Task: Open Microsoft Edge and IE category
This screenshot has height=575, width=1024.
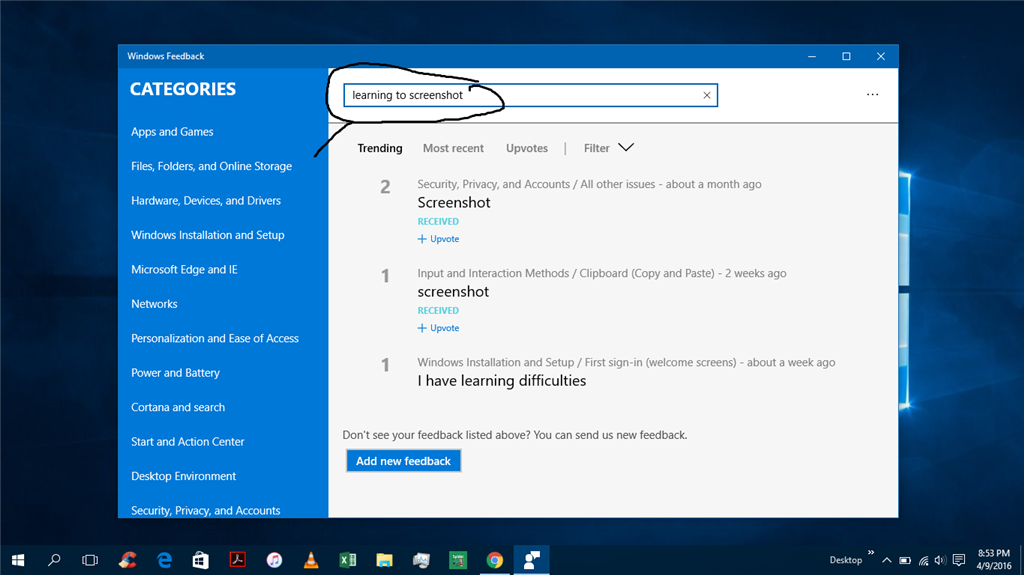Action: click(184, 270)
